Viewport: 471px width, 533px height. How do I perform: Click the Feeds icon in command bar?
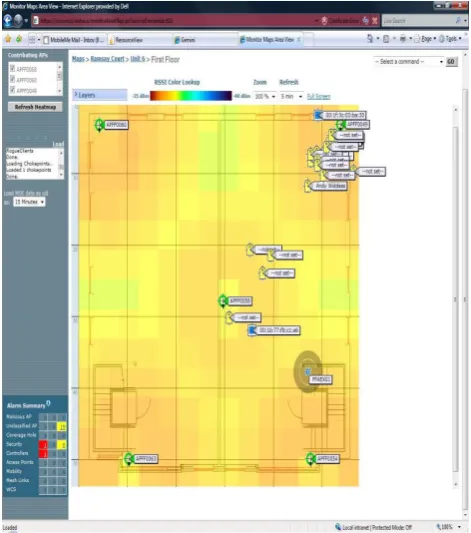386,39
